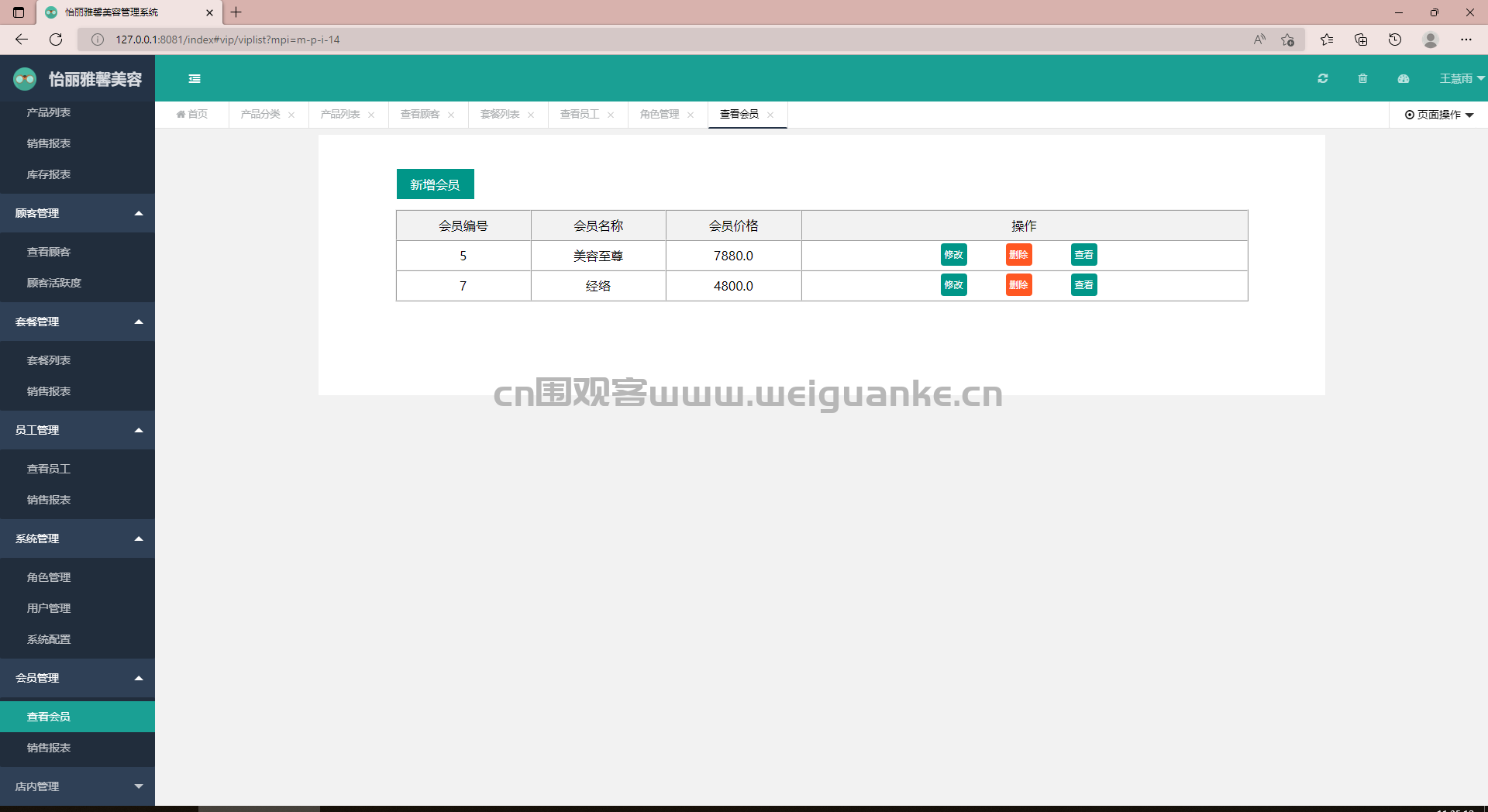Viewport: 1488px width, 812px height.
Task: Switch to the 产品分类 tab
Action: 260,114
